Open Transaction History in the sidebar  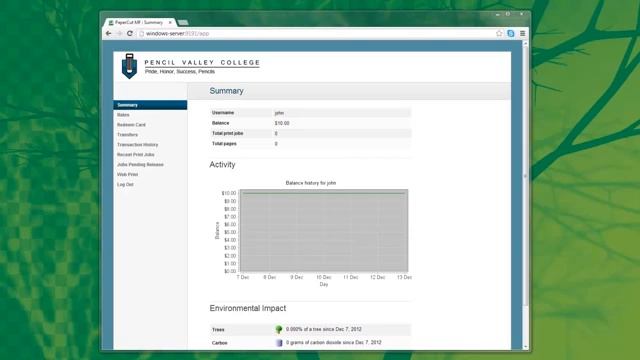click(138, 145)
